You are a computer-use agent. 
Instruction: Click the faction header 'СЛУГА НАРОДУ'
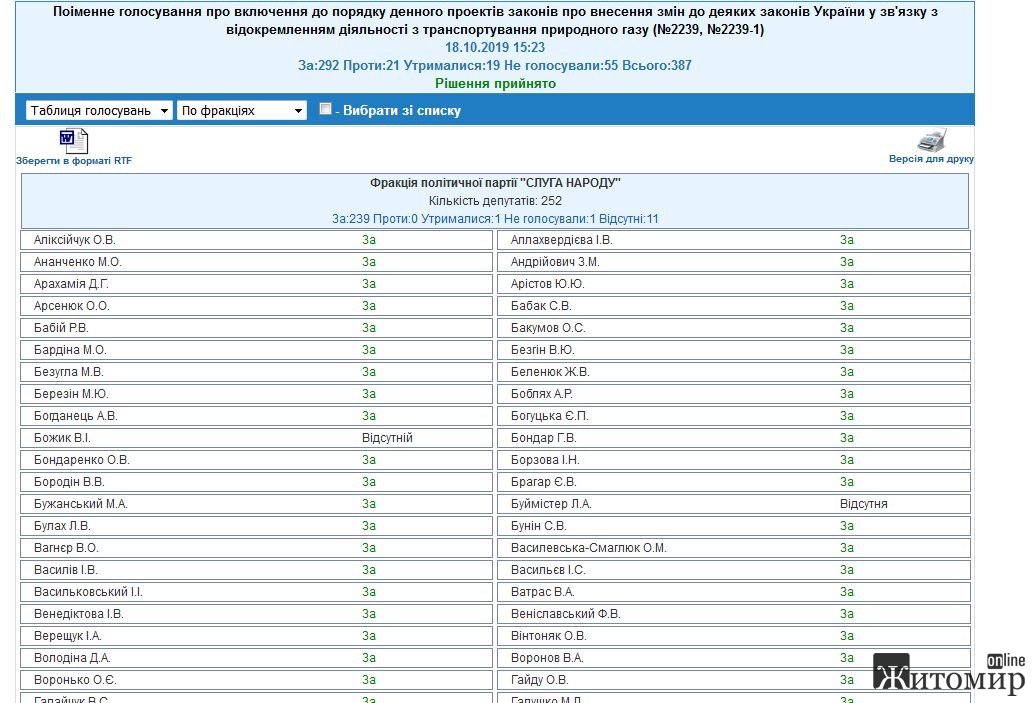pos(495,183)
